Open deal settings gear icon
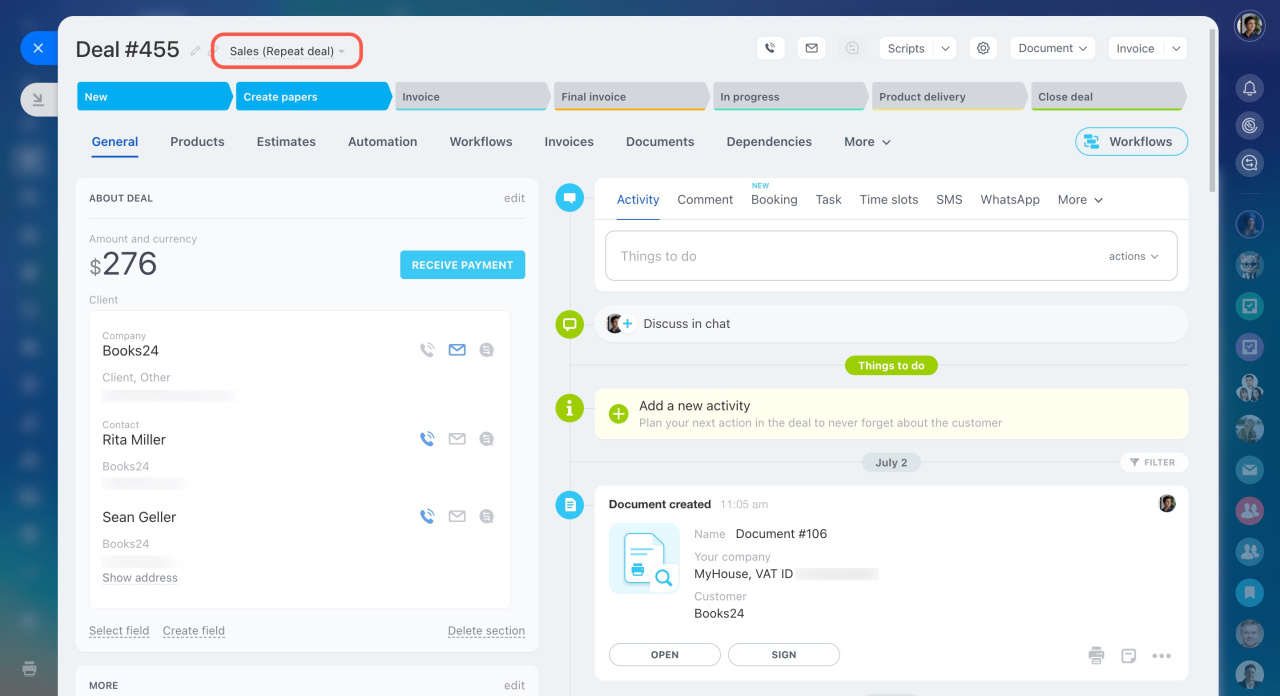Image resolution: width=1280 pixels, height=696 pixels. (983, 48)
